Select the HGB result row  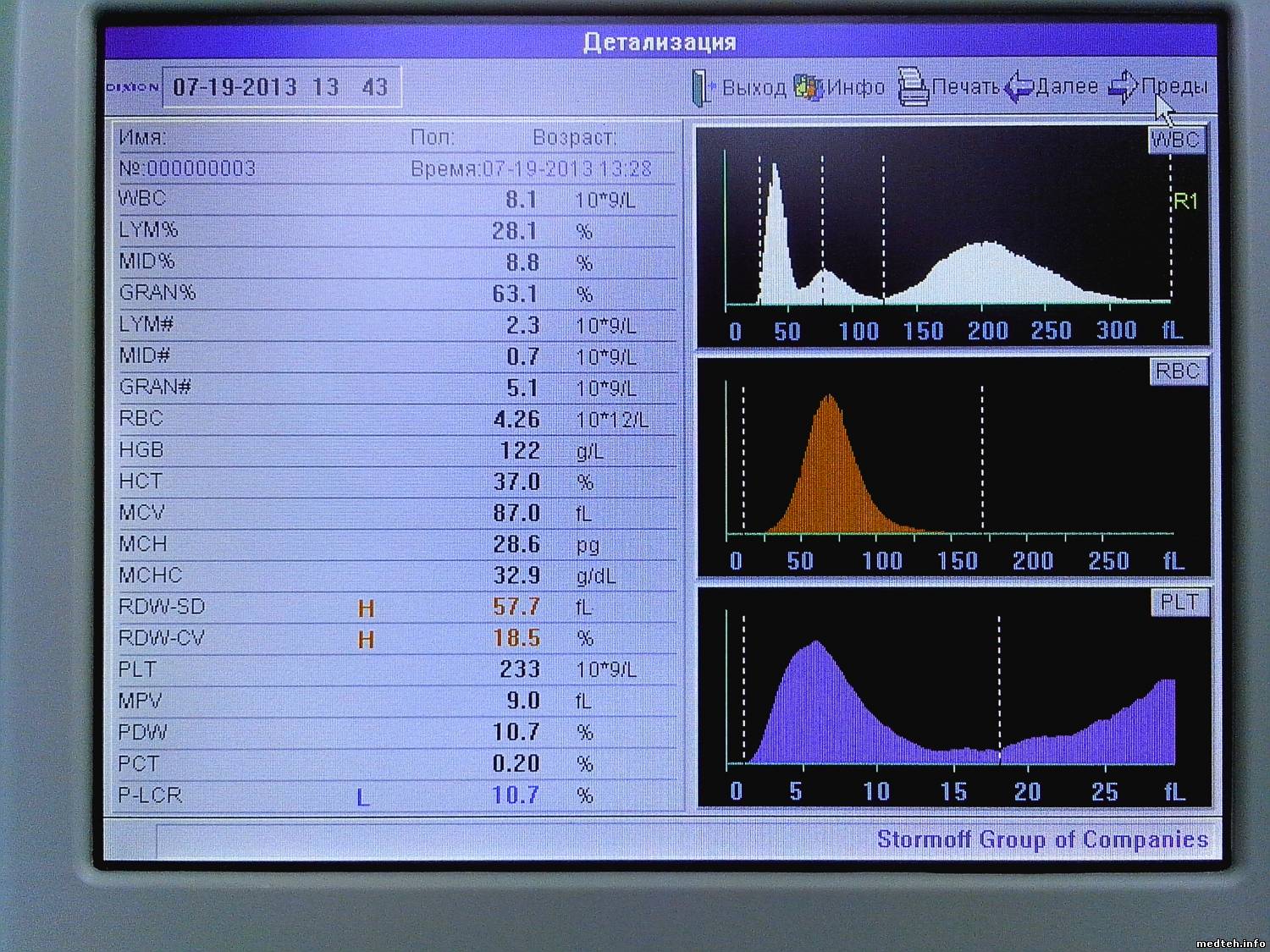(x=396, y=450)
